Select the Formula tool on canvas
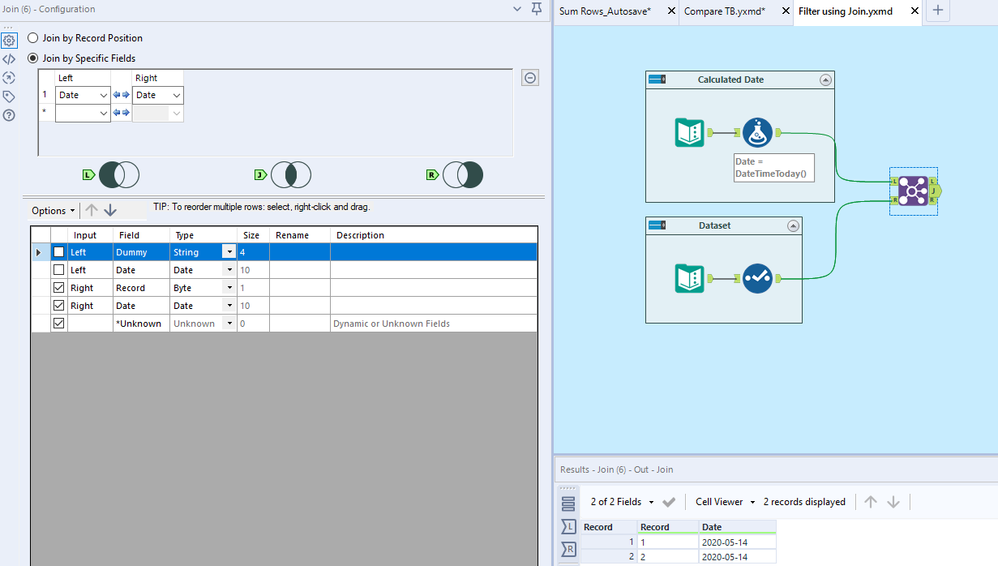998x566 pixels. click(x=757, y=132)
